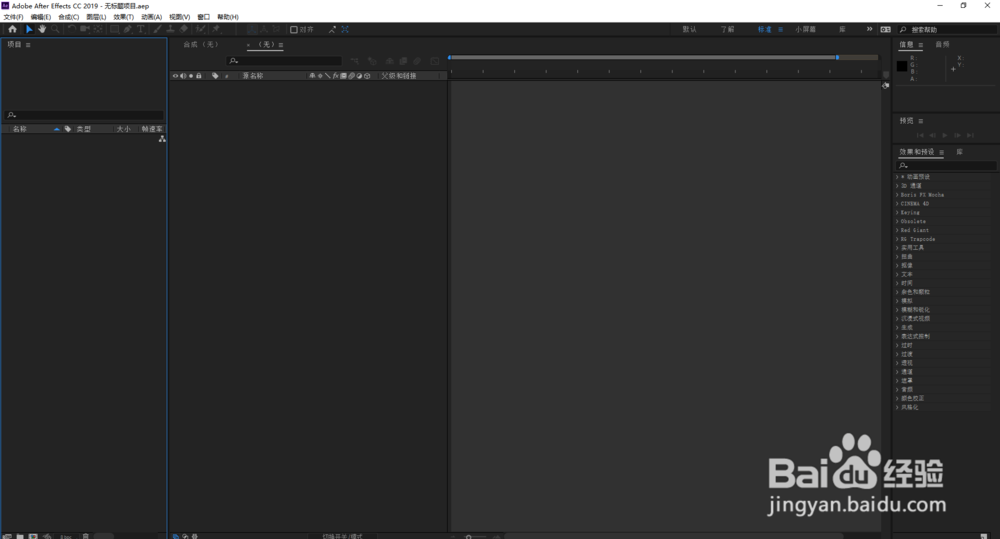Expand the CINEMA 4D effects category
The image size is (1000, 539).
click(x=897, y=203)
